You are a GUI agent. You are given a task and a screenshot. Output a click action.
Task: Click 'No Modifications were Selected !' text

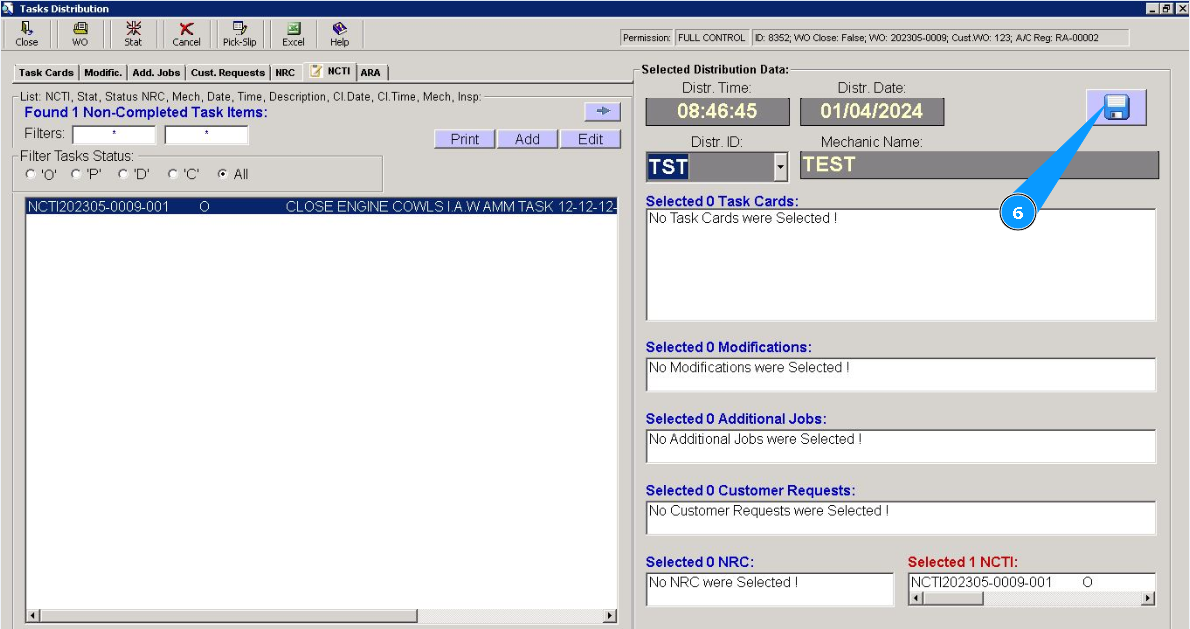[749, 367]
